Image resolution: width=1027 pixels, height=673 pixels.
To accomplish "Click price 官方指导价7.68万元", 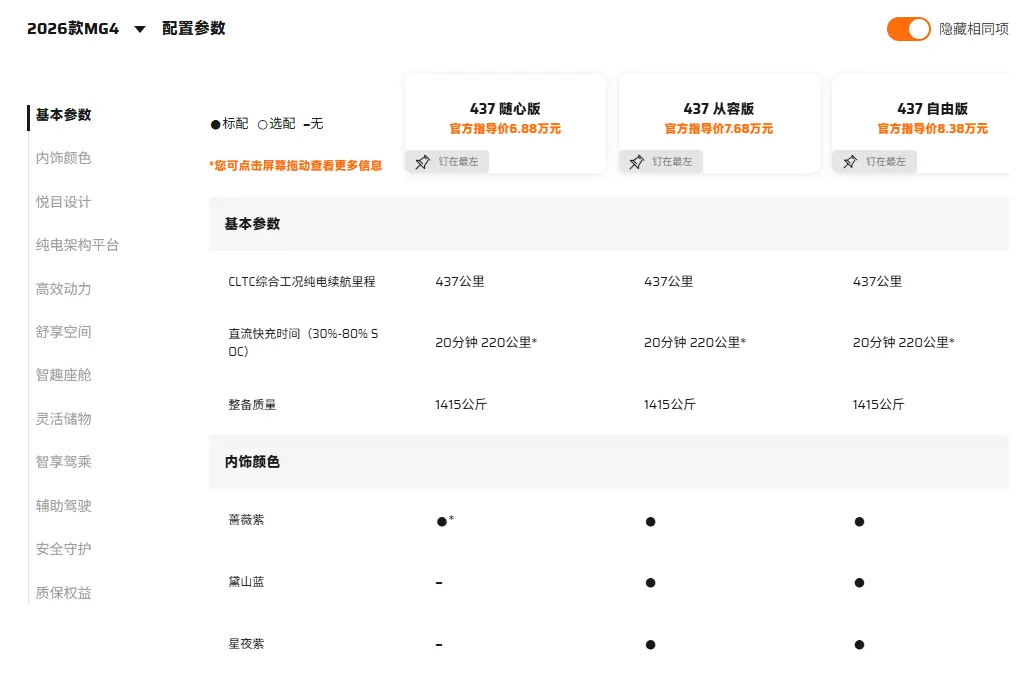I will point(719,128).
